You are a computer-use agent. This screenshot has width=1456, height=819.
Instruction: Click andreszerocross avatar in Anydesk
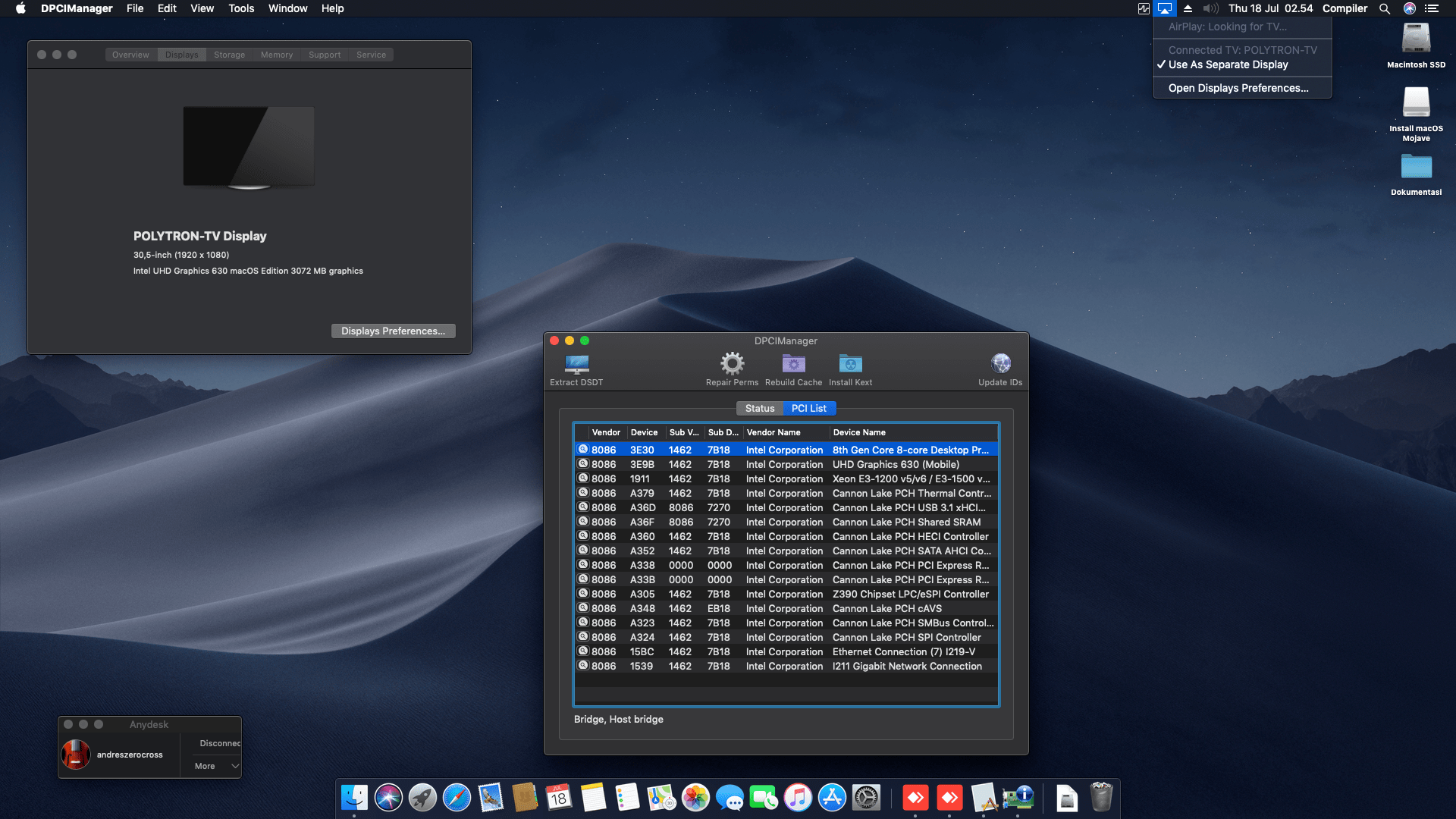76,755
